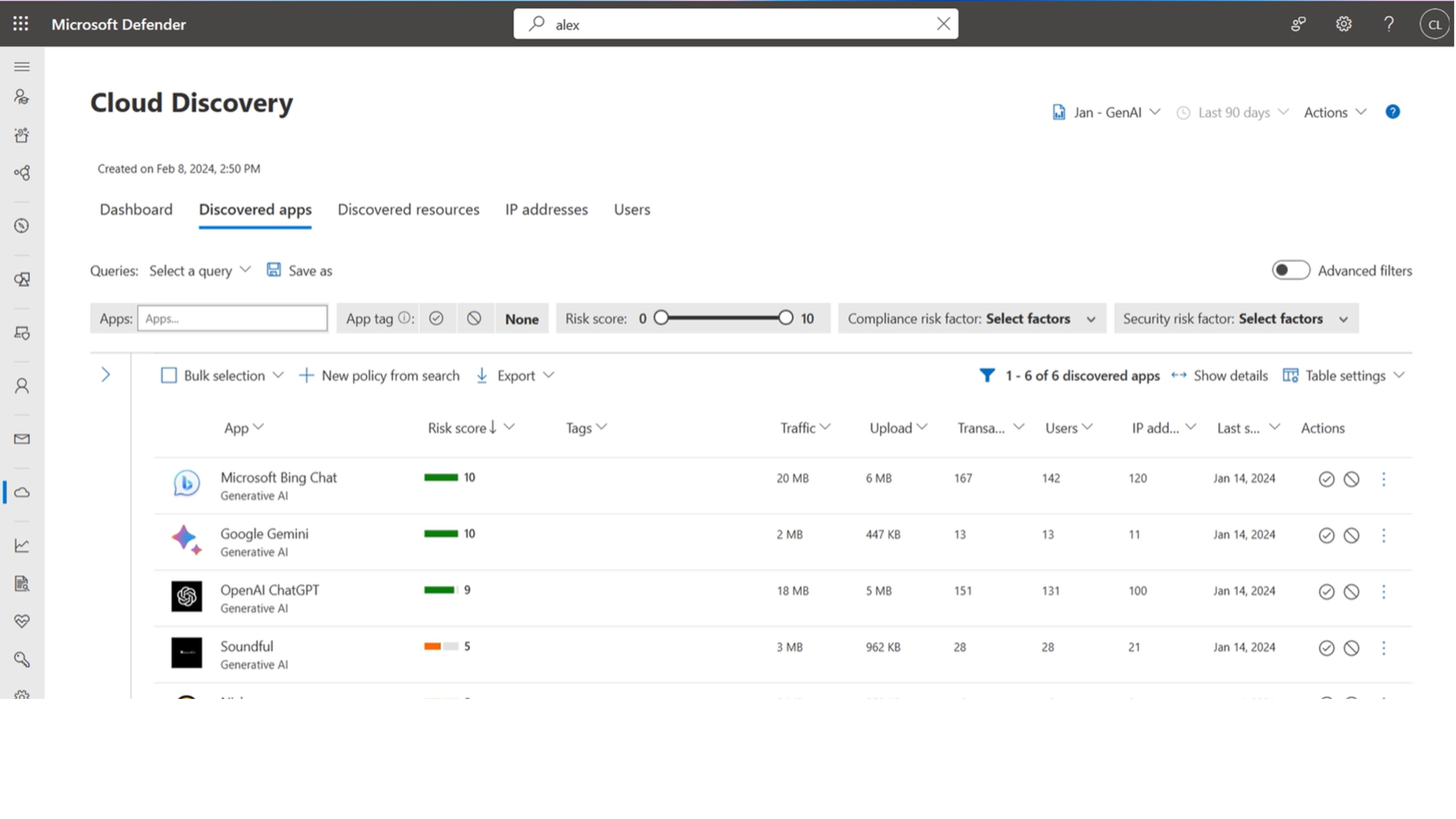Open the email envelope icon in sidebar
The width and height of the screenshot is (1456, 819).
point(22,439)
